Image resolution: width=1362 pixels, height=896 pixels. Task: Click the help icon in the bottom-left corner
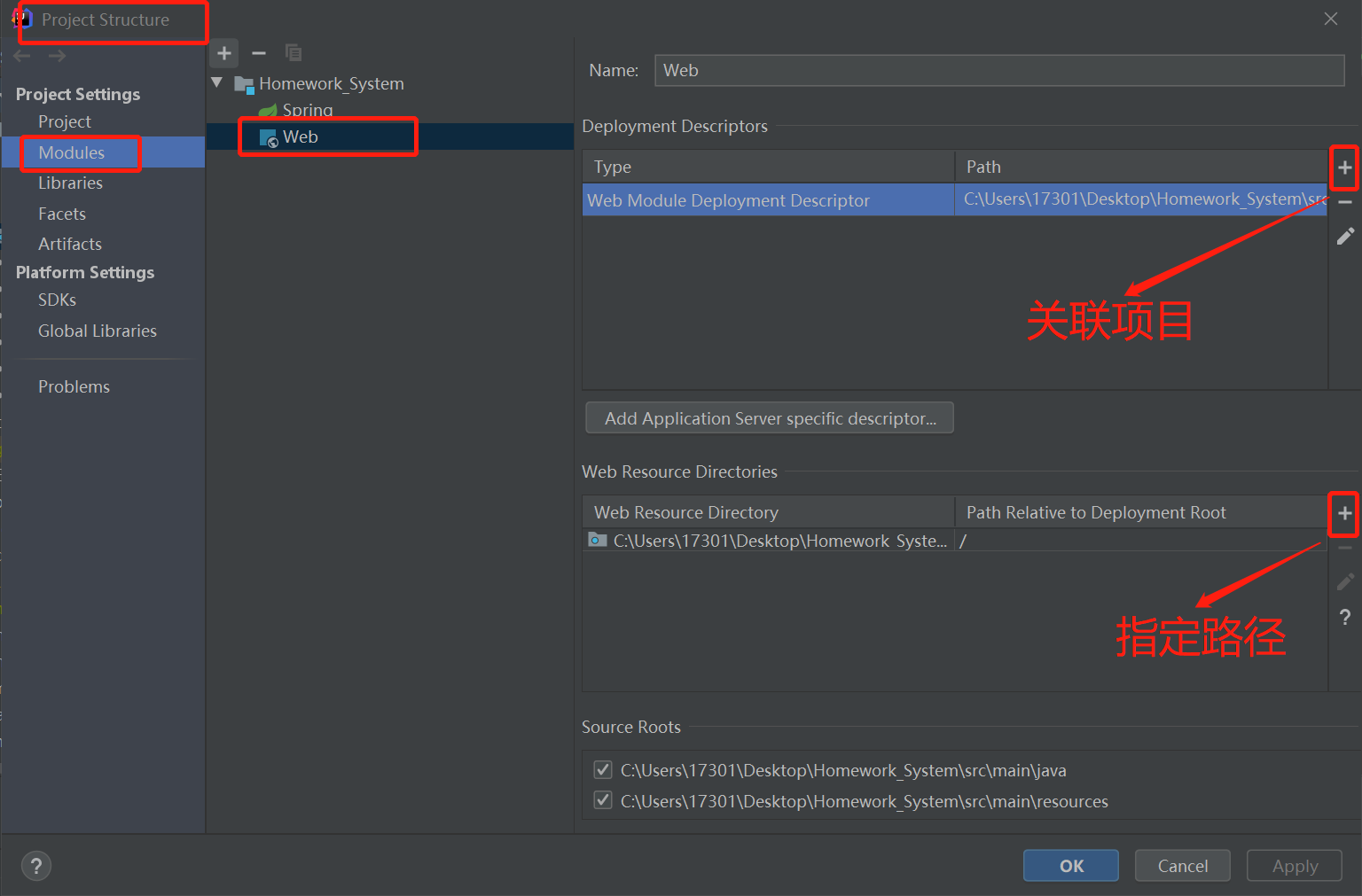(35, 866)
